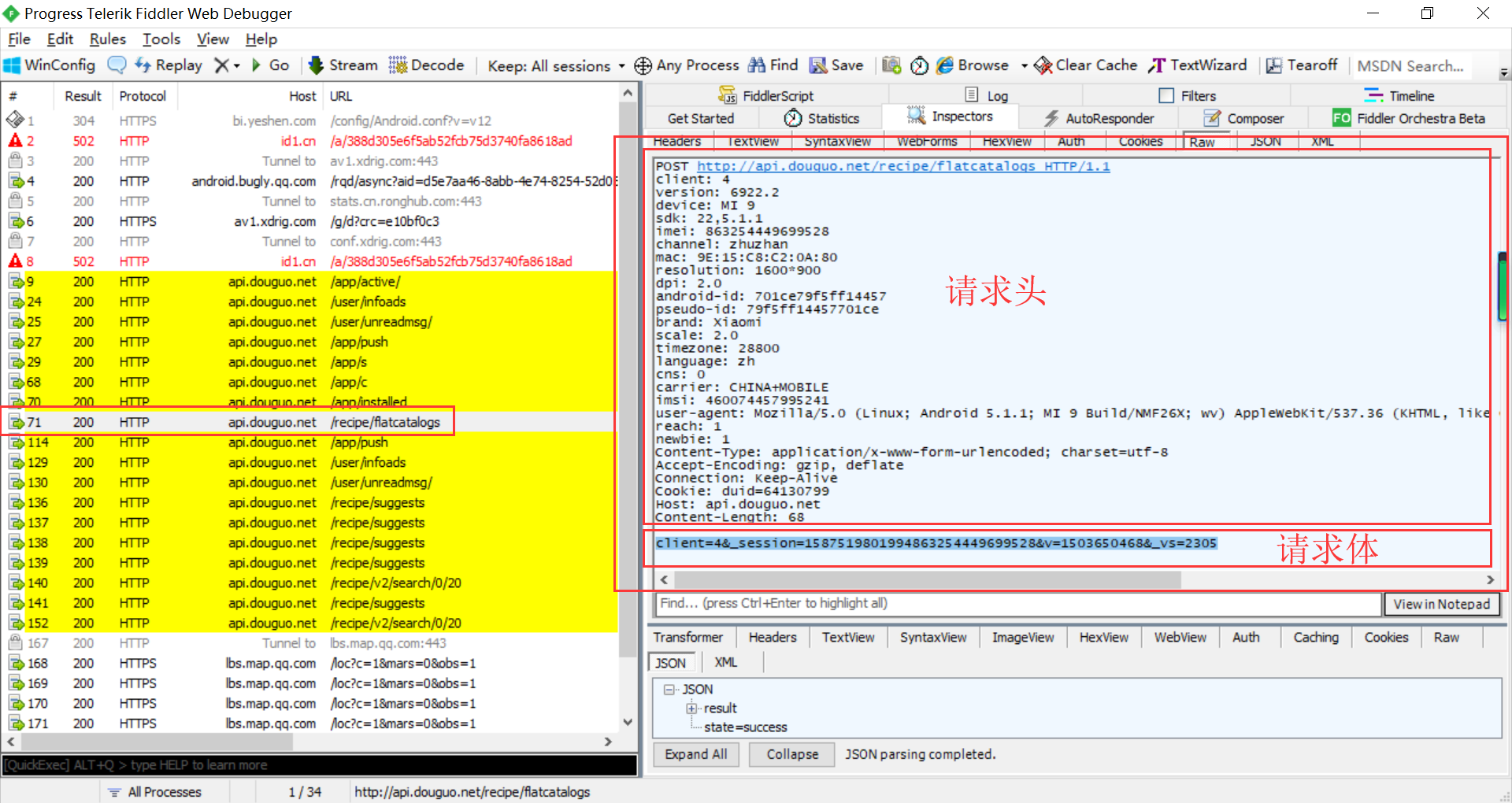The height and width of the screenshot is (803, 1512).
Task: Switch response view to XML tab
Action: [726, 663]
